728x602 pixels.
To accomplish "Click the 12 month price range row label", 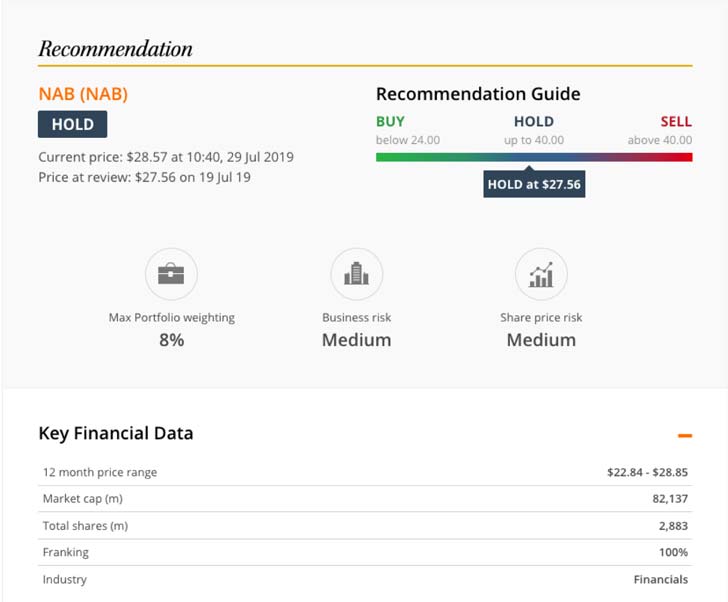I will (100, 473).
